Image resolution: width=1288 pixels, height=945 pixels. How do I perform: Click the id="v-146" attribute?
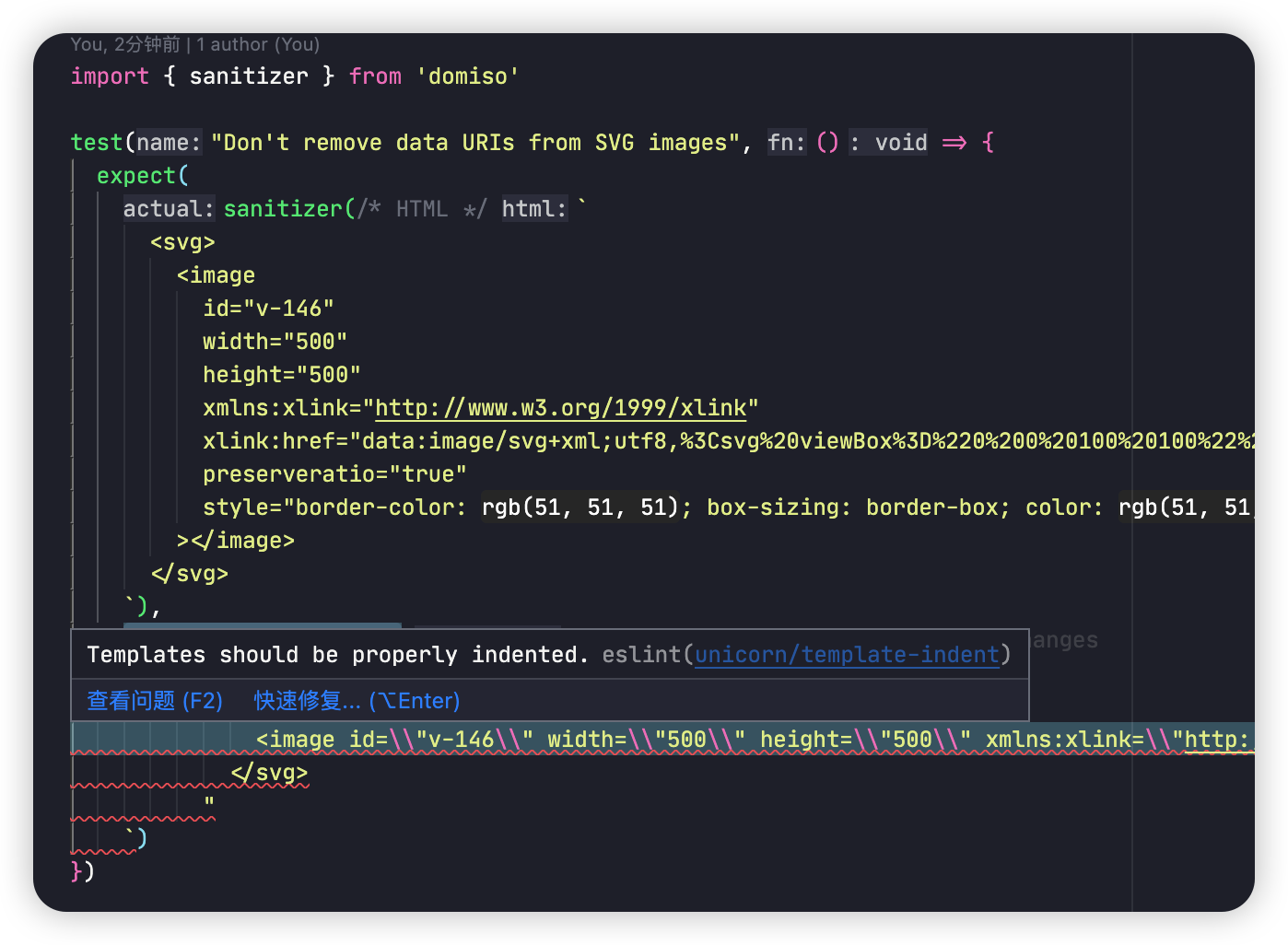coord(268,308)
